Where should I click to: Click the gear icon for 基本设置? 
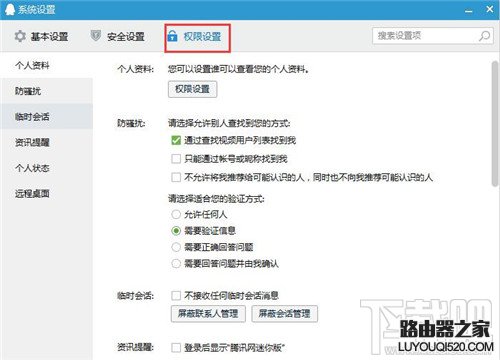click(x=20, y=36)
